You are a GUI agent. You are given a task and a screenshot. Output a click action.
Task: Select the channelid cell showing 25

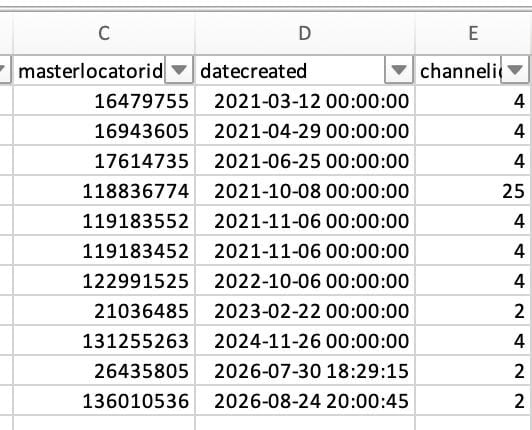472,191
